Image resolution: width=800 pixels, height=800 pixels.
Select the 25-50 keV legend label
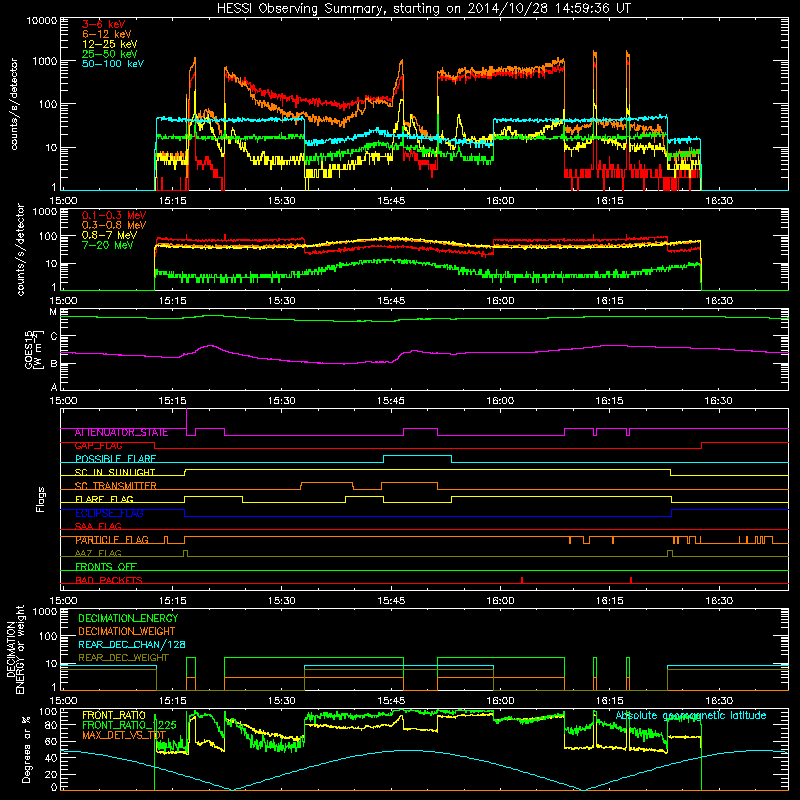pos(110,54)
